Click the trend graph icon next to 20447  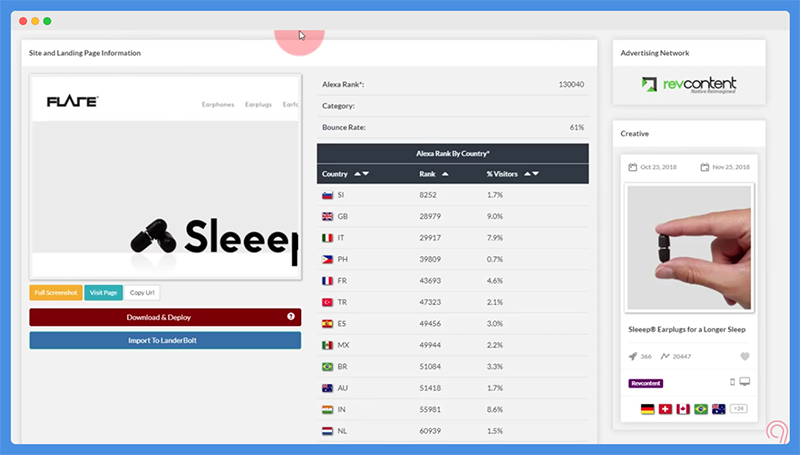(665, 357)
